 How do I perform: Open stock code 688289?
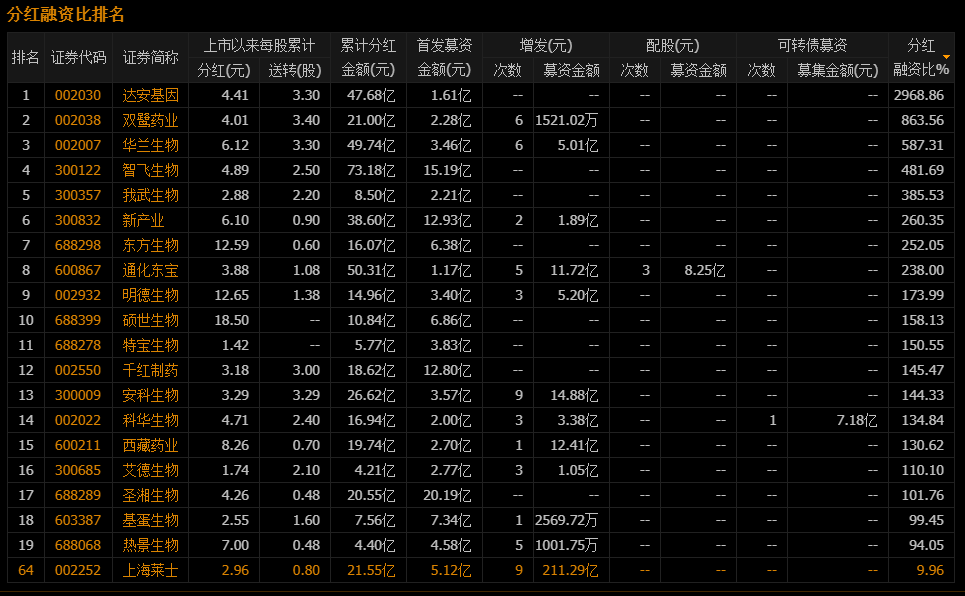click(78, 495)
